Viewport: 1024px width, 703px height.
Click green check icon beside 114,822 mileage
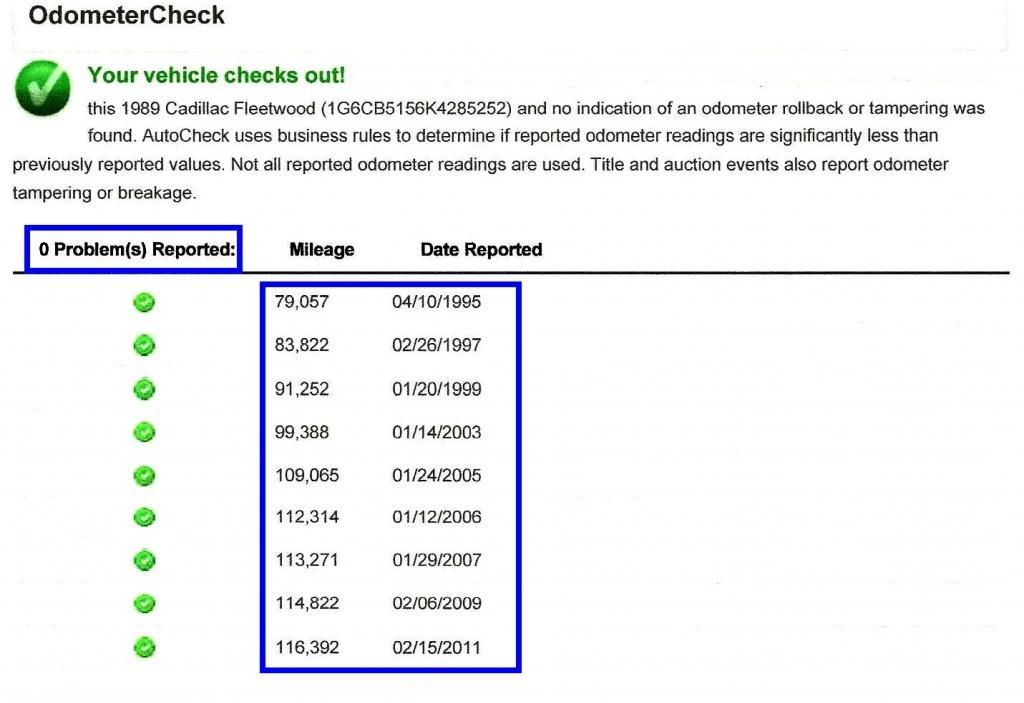(x=144, y=603)
